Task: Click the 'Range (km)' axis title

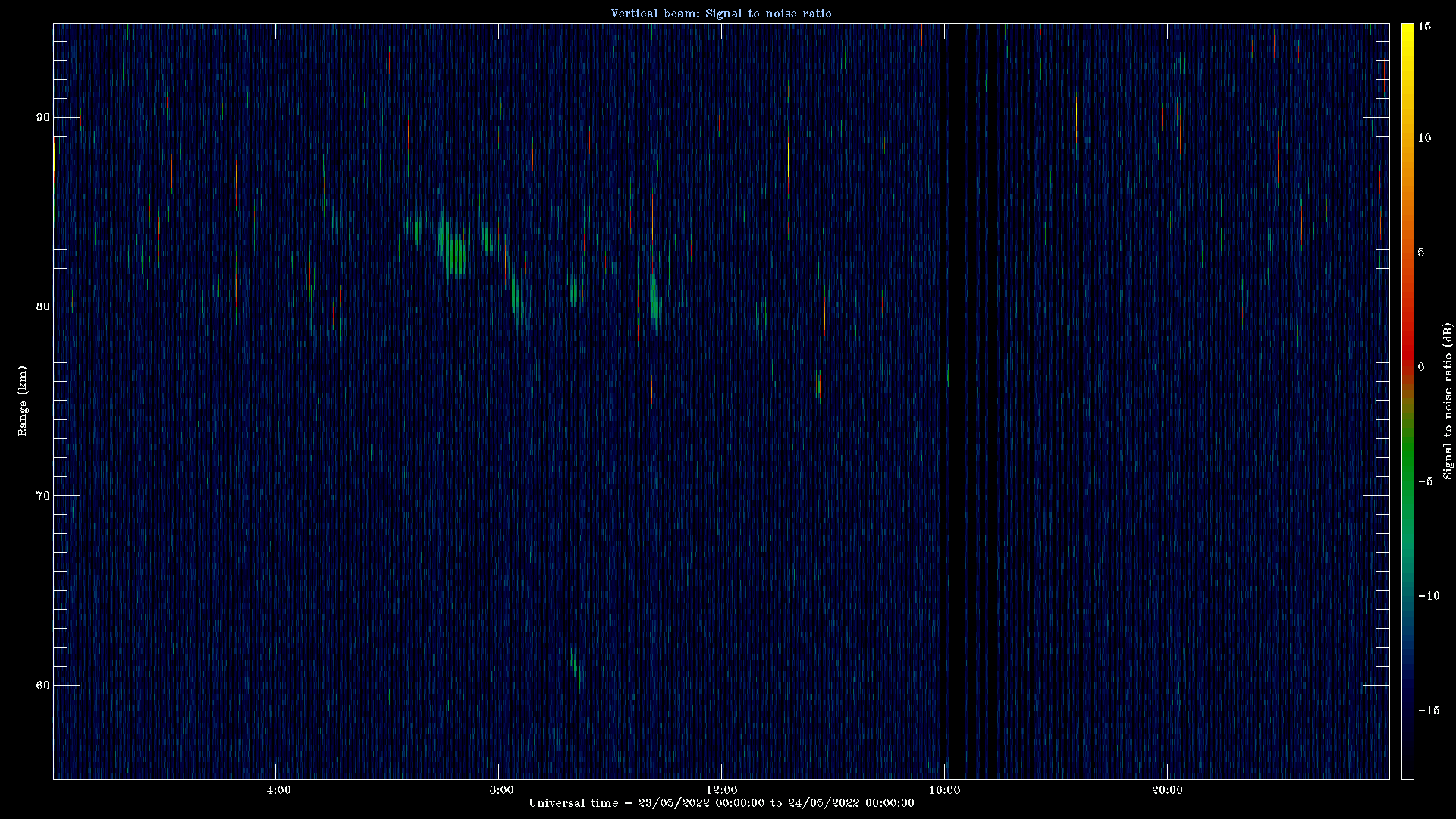Action: pyautogui.click(x=22, y=401)
